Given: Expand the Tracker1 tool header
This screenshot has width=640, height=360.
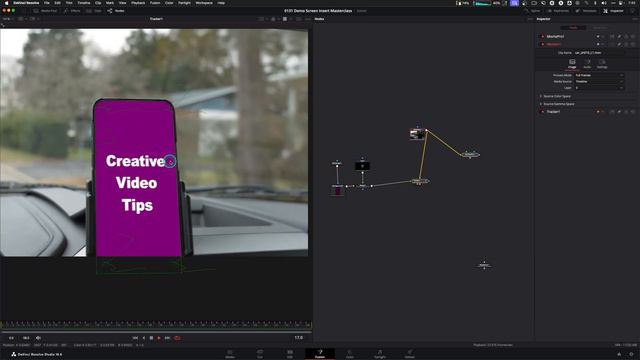Looking at the screenshot, I should (553, 112).
